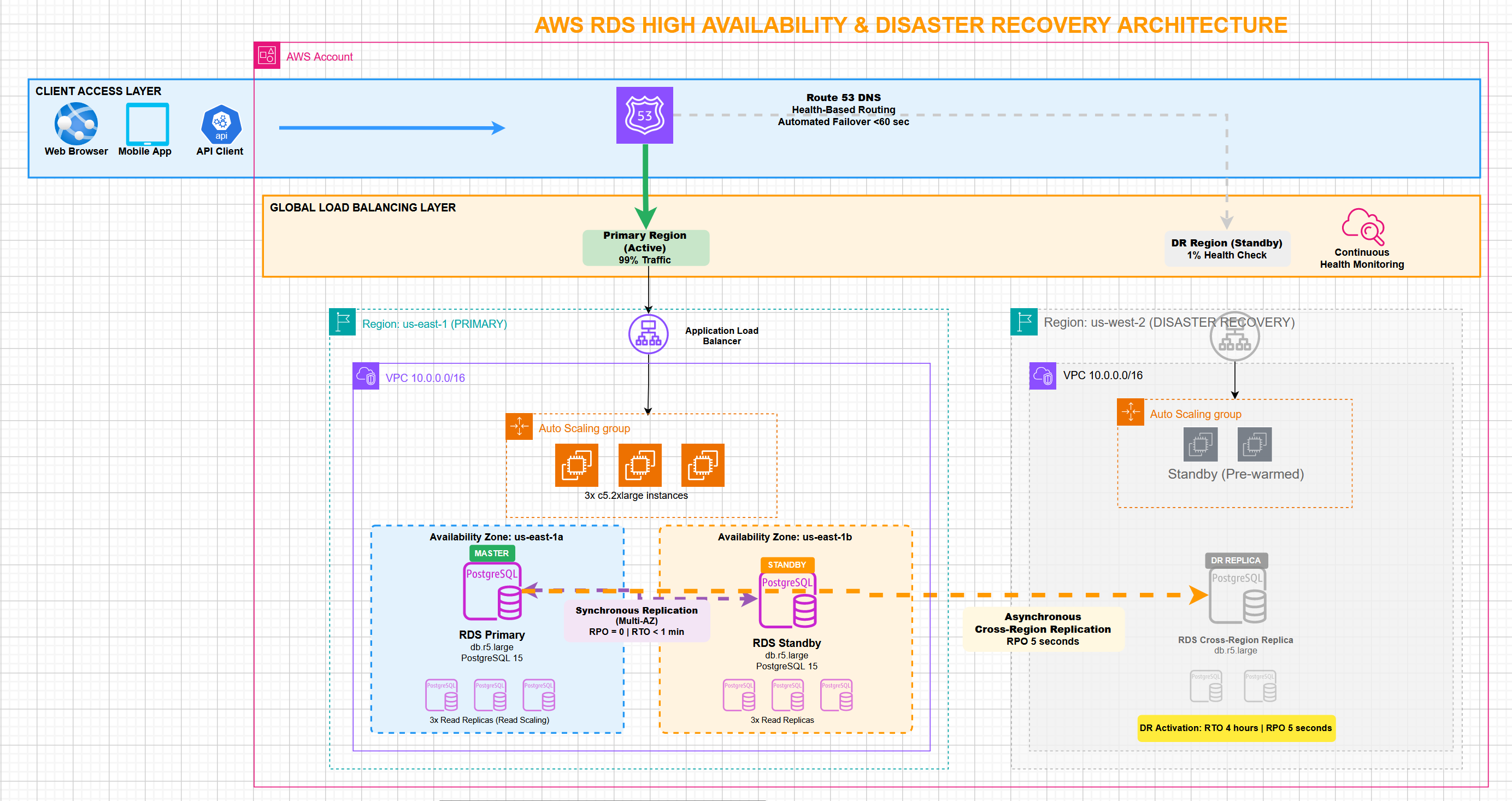Select the us-west-2 region flag icon
Image resolution: width=1512 pixels, height=801 pixels.
1024,322
